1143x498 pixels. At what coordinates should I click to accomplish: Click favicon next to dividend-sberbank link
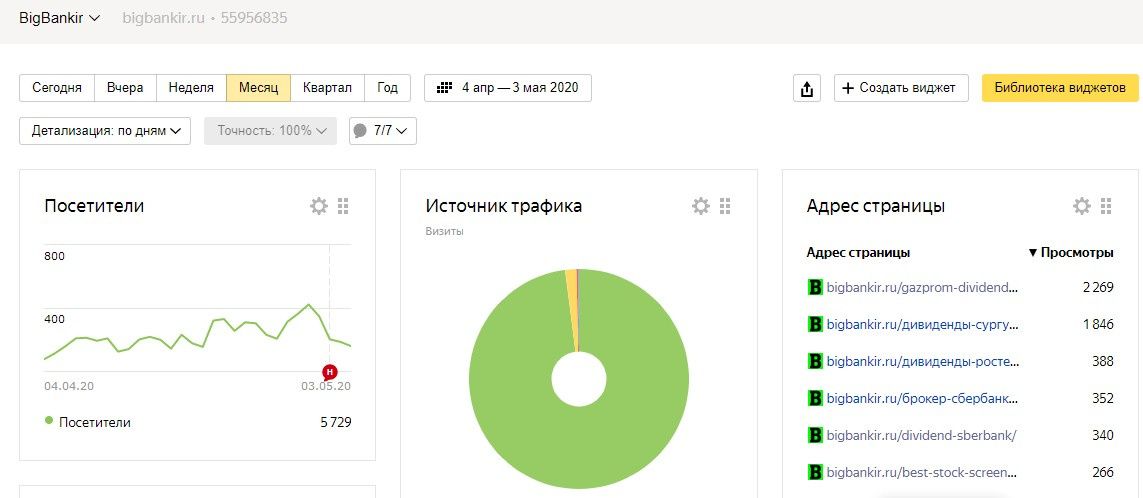[x=815, y=435]
